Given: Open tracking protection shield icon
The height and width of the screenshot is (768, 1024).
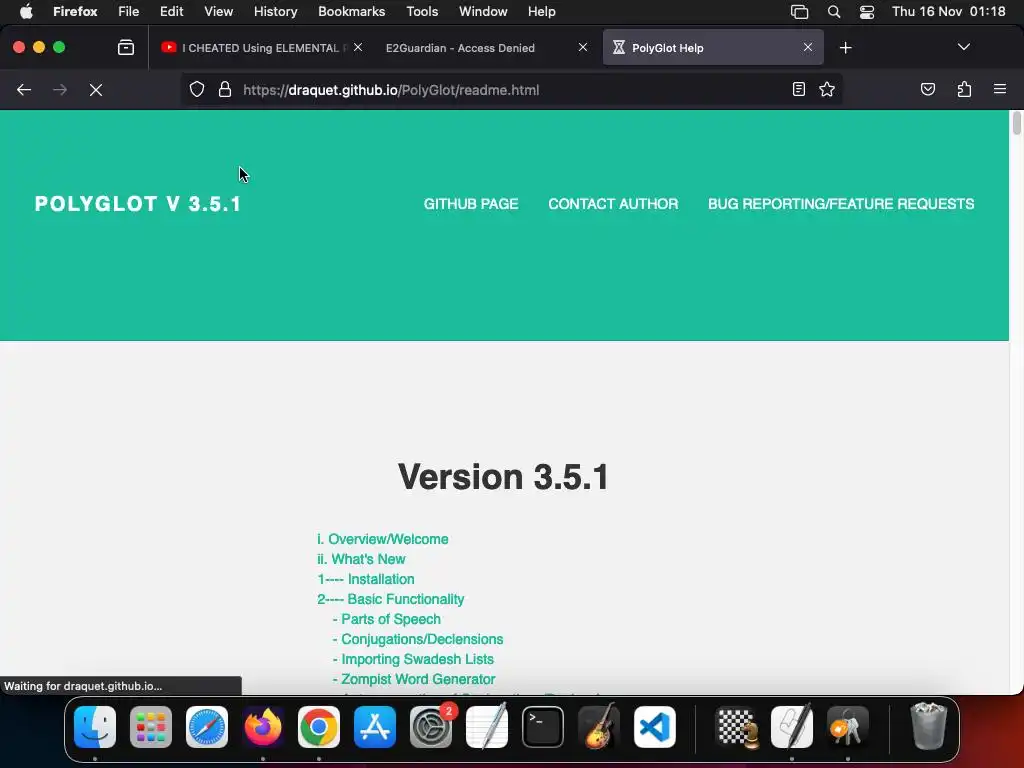Looking at the screenshot, I should [197, 89].
